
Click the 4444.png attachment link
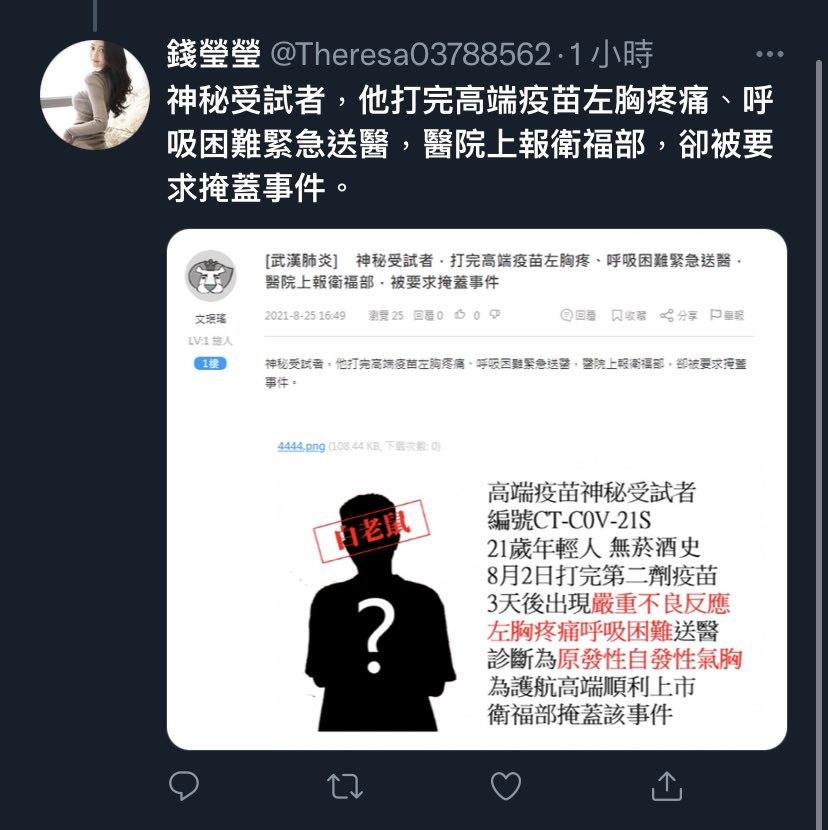(x=301, y=446)
